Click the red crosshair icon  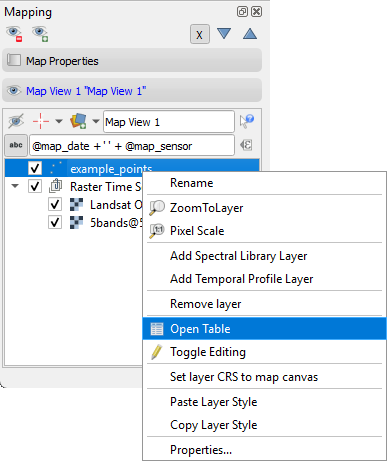(x=41, y=121)
